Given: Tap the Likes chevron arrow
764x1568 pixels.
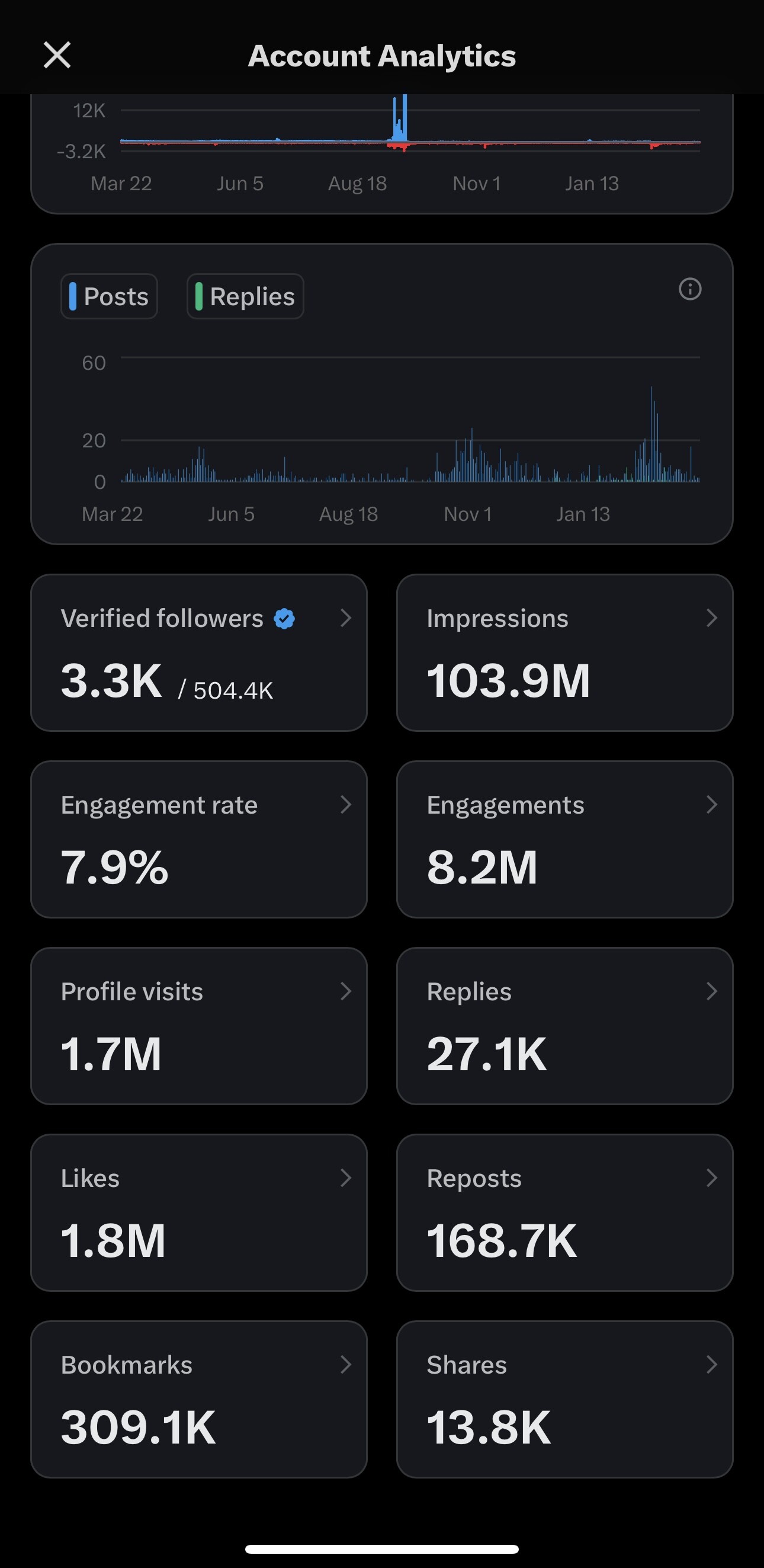Looking at the screenshot, I should tap(345, 1178).
